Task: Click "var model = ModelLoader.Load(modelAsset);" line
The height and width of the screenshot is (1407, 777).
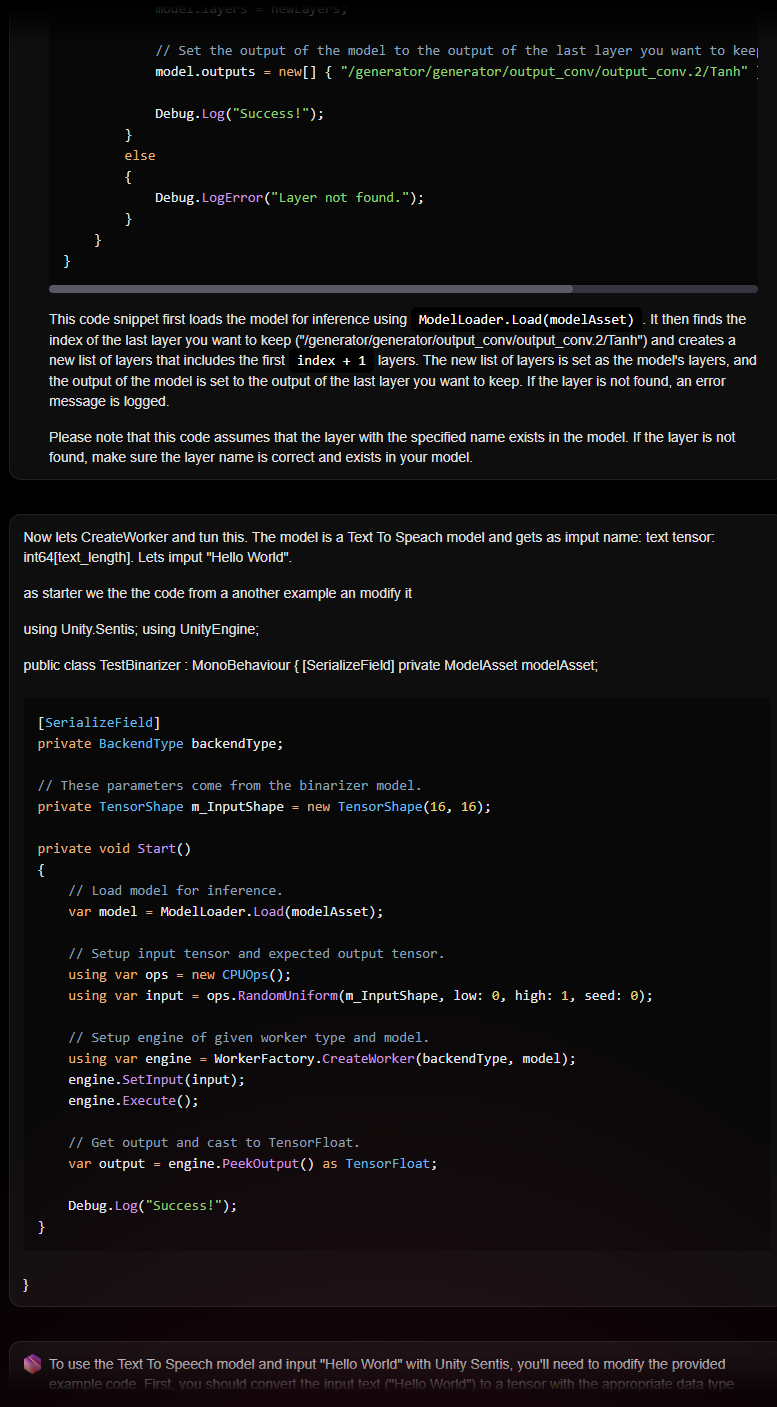Action: [225, 912]
